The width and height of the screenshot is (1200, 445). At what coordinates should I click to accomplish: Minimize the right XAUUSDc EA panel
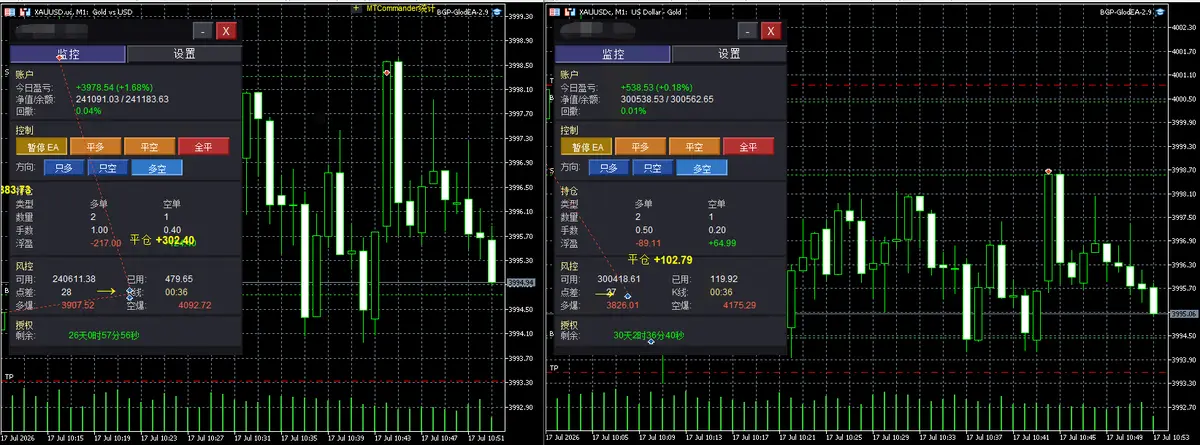pyautogui.click(x=749, y=31)
